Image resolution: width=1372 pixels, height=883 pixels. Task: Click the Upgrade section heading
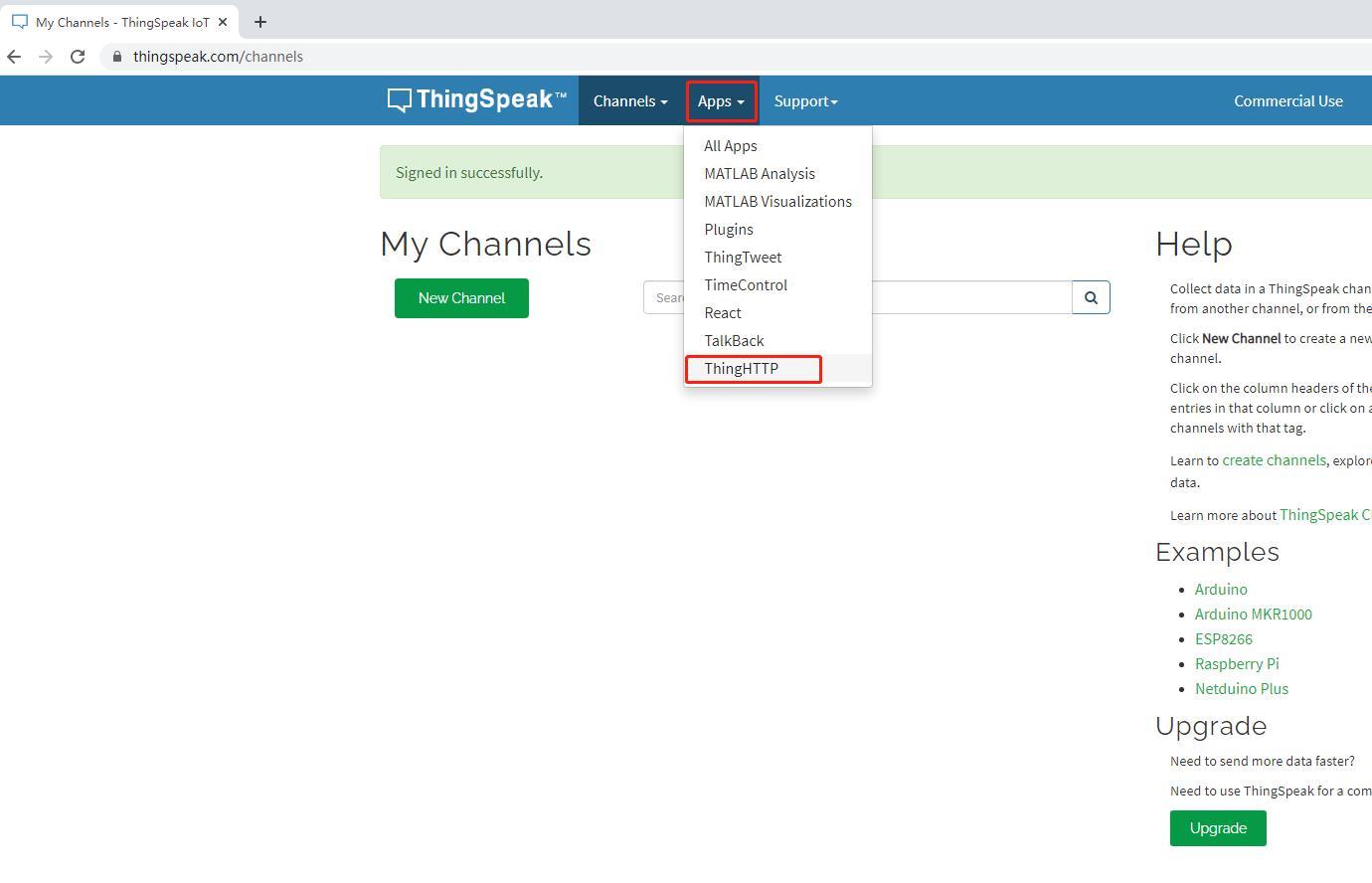click(1211, 726)
